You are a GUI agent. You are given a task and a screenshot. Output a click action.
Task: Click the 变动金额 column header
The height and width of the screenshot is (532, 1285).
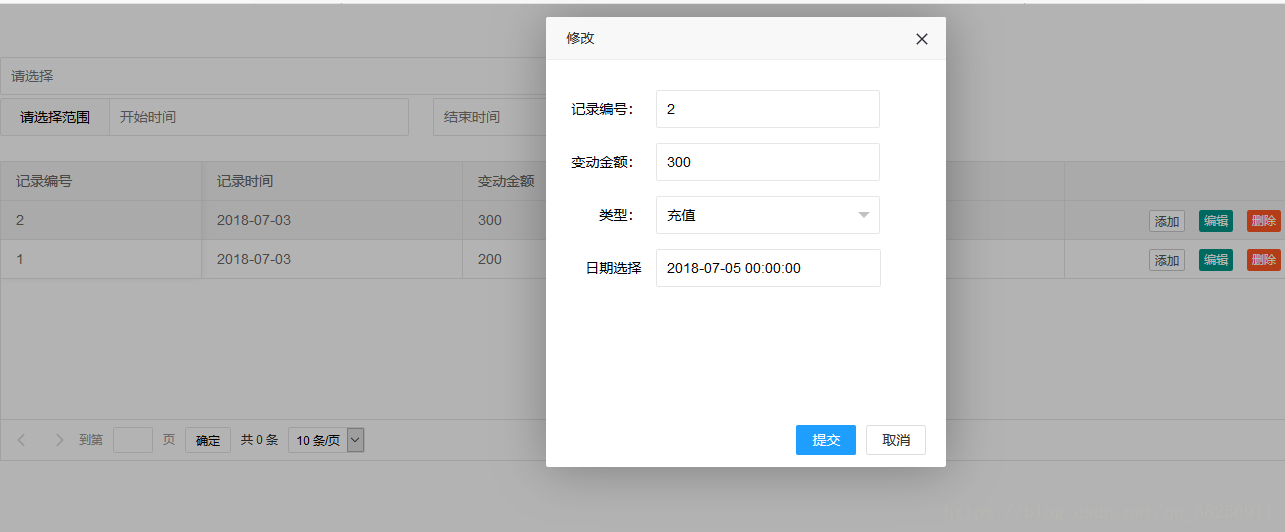click(x=505, y=181)
